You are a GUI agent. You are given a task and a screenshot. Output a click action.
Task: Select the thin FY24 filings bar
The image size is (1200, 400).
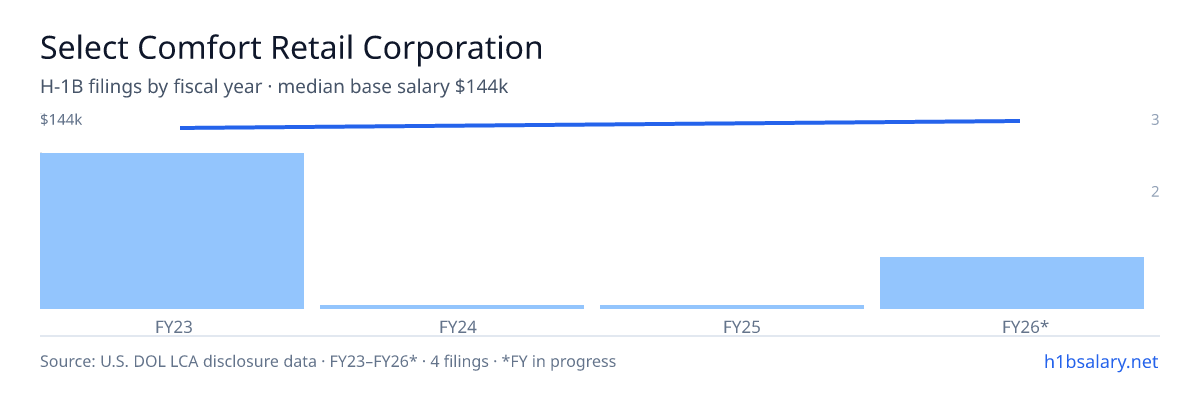click(x=452, y=306)
